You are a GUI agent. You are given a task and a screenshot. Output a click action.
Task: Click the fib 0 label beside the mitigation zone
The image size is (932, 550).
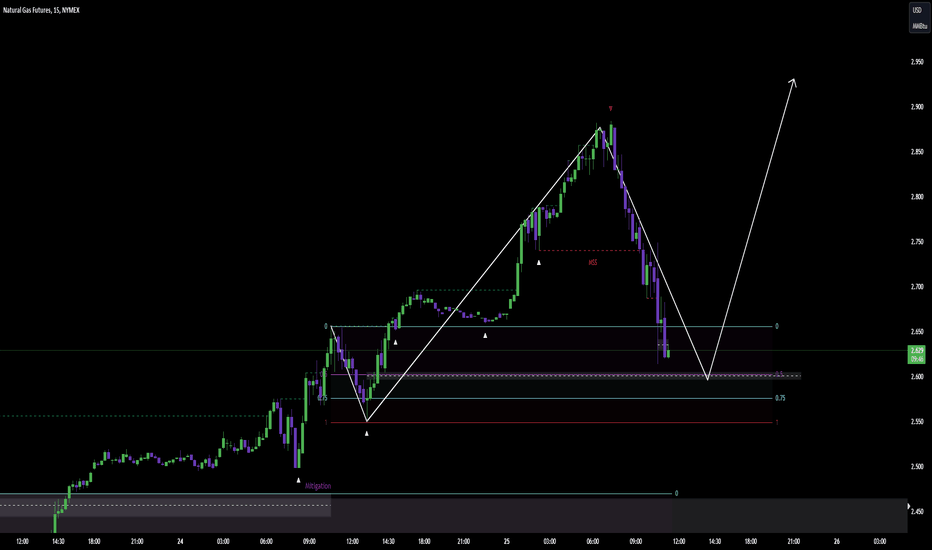click(x=676, y=494)
